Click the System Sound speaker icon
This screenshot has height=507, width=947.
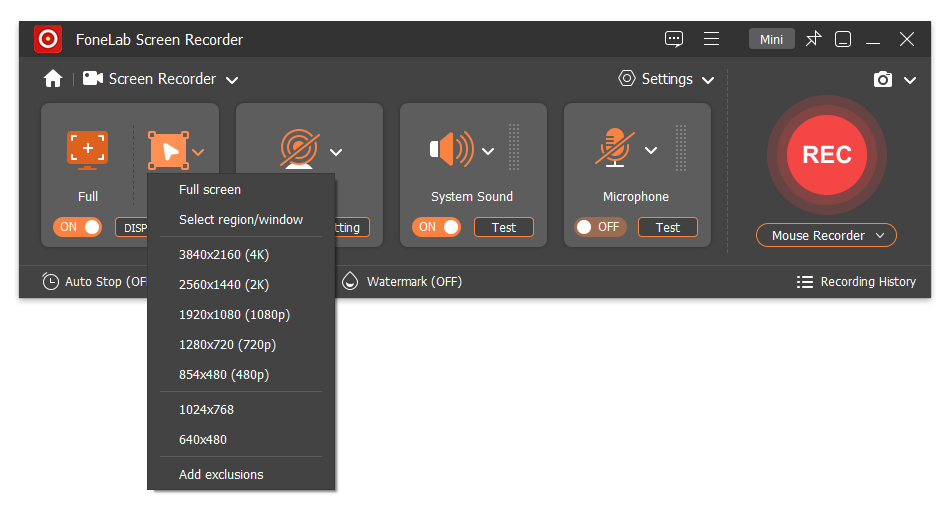pyautogui.click(x=452, y=149)
